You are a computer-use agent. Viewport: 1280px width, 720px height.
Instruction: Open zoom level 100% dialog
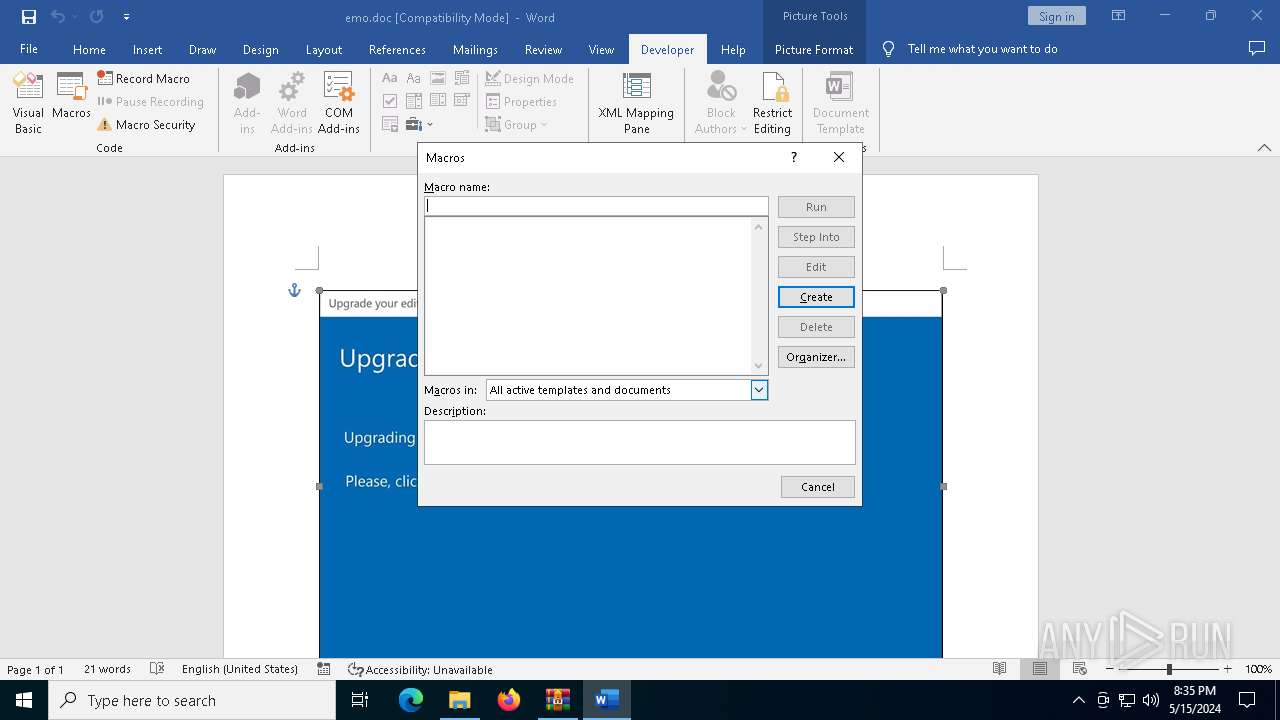pos(1258,669)
